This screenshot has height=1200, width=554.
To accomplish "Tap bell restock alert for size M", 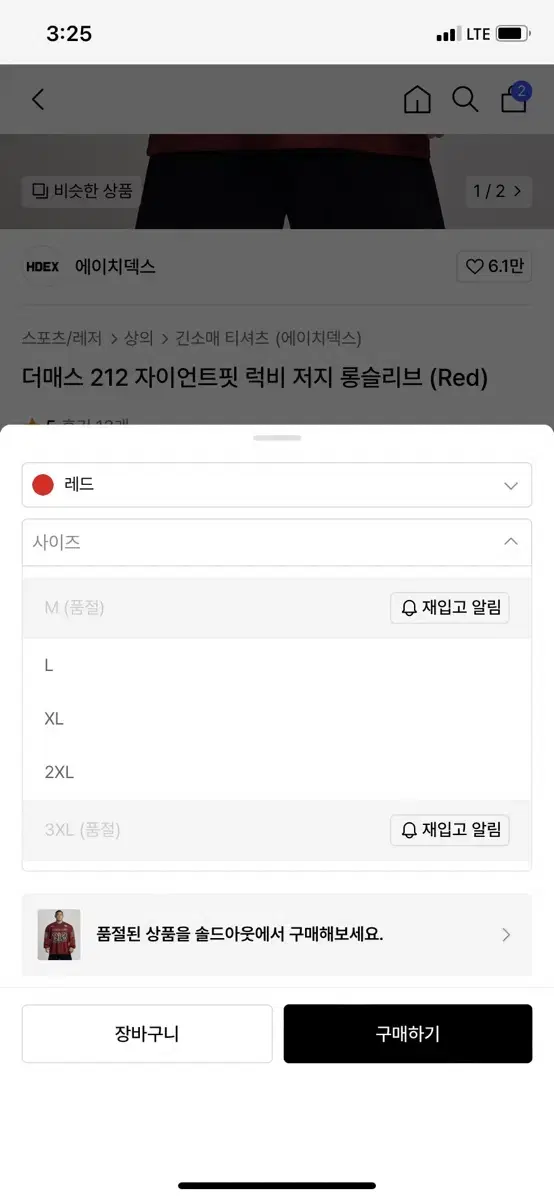I will pyautogui.click(x=450, y=607).
